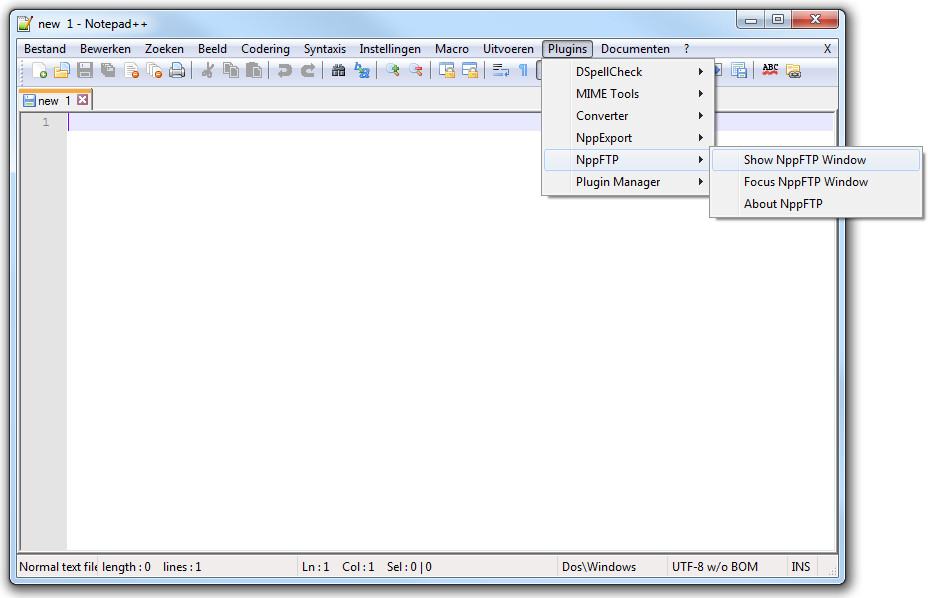Screen dimensions: 928x598
Task: Click 'length : 0' in the status bar
Action: 126,567
